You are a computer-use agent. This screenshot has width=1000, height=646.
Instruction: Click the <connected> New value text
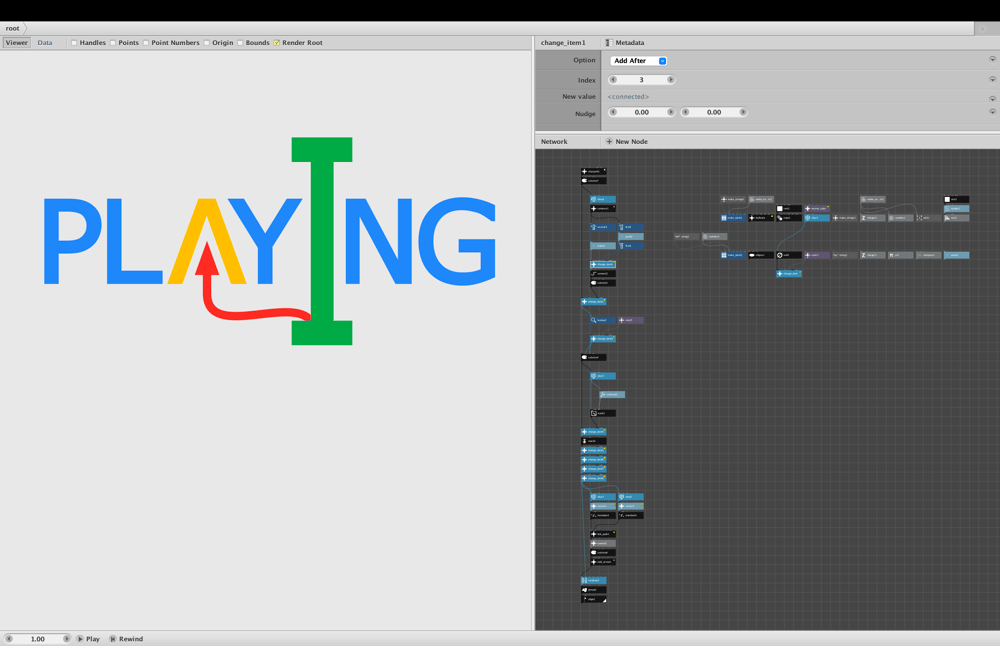point(628,97)
